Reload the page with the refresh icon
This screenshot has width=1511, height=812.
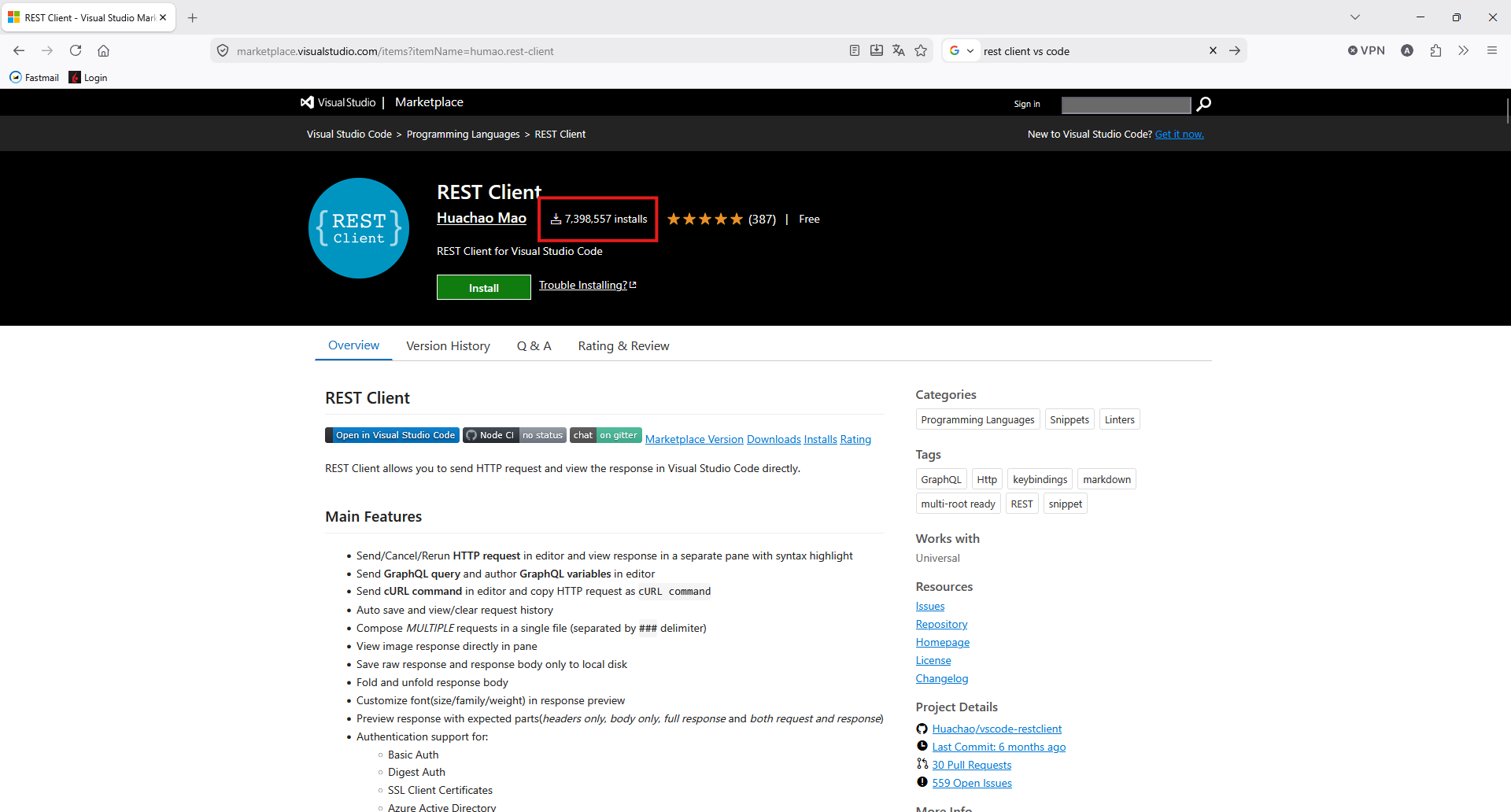(76, 50)
